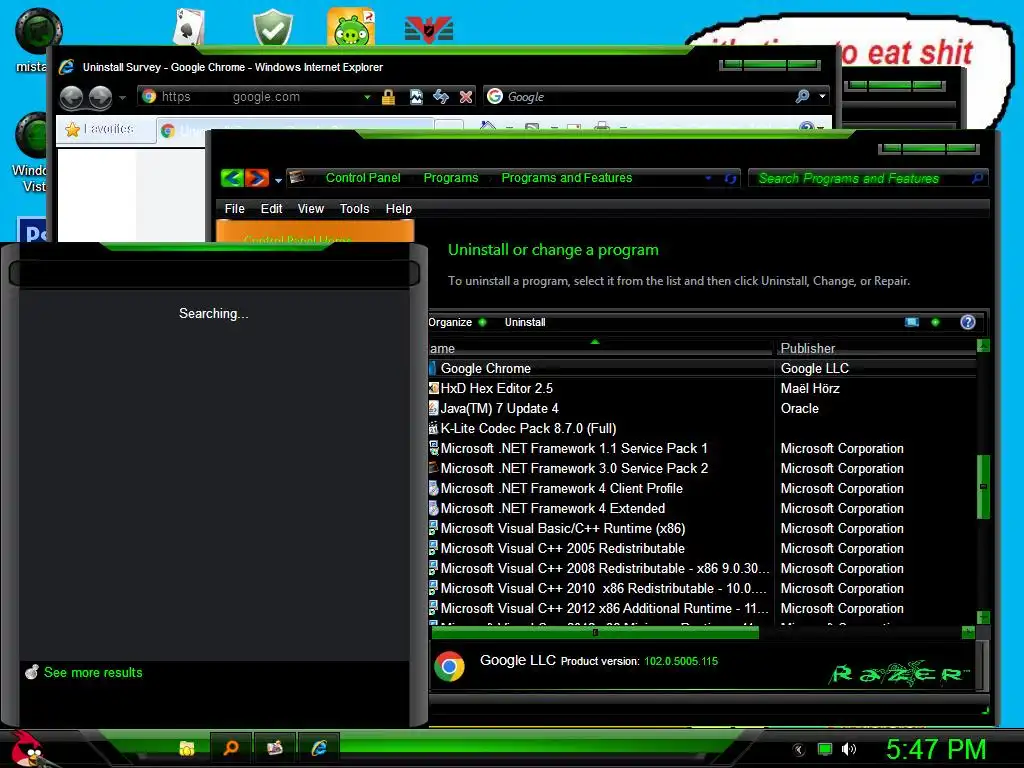Click the Angry Birds Start button
The width and height of the screenshot is (1024, 768).
[25, 748]
